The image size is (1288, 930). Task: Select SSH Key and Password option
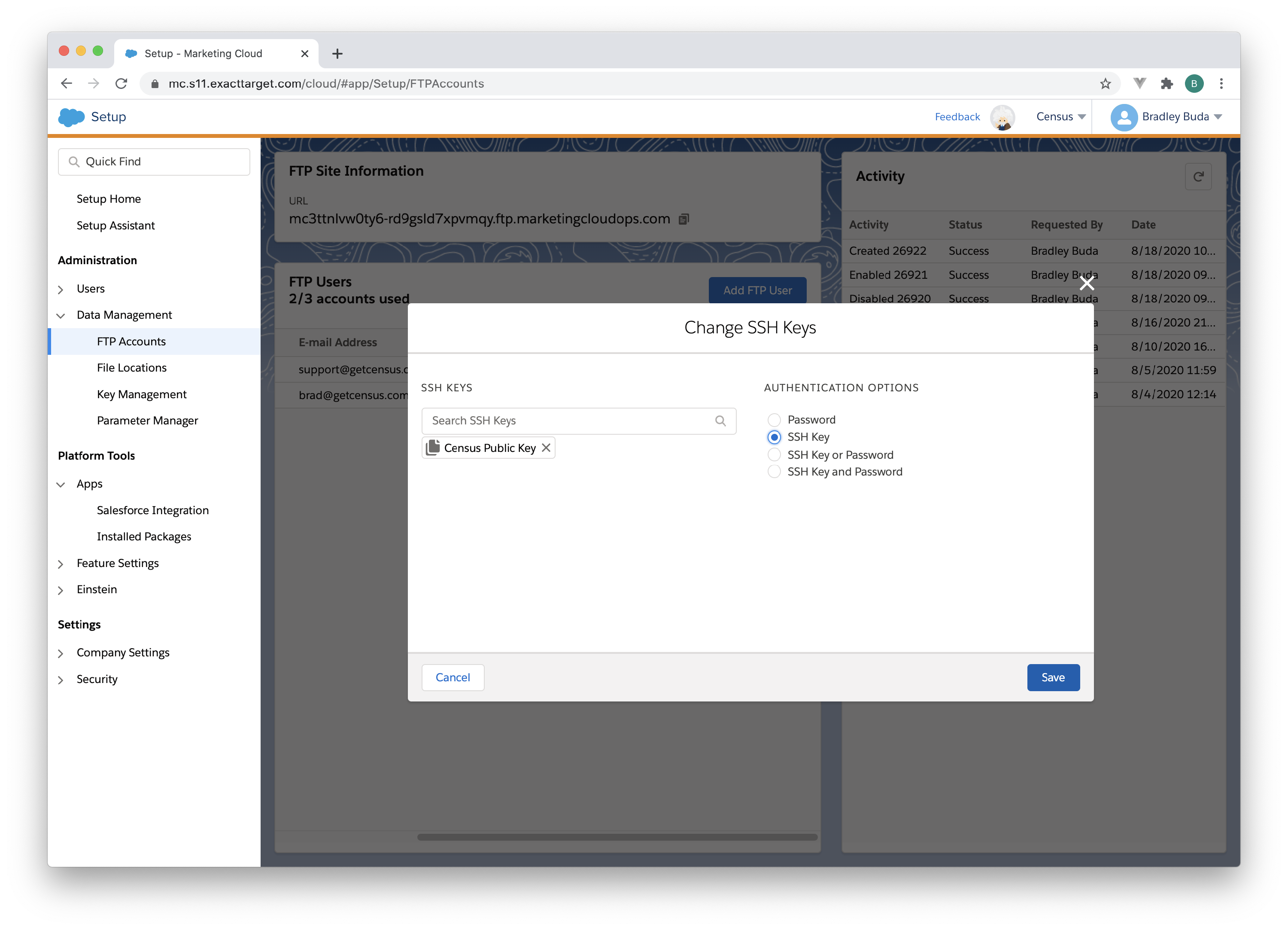point(774,472)
